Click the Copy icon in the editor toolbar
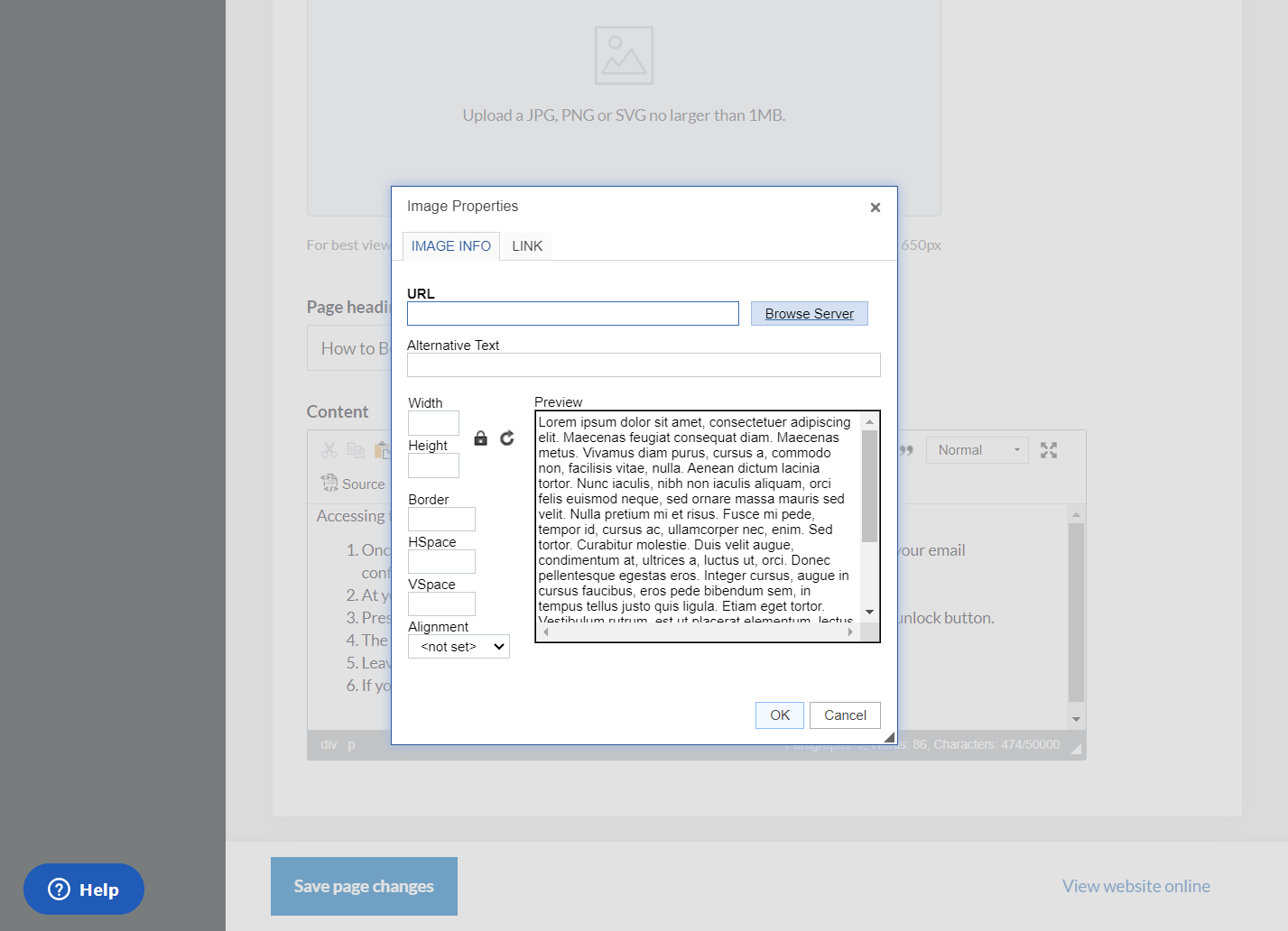This screenshot has width=1288, height=931. [356, 450]
